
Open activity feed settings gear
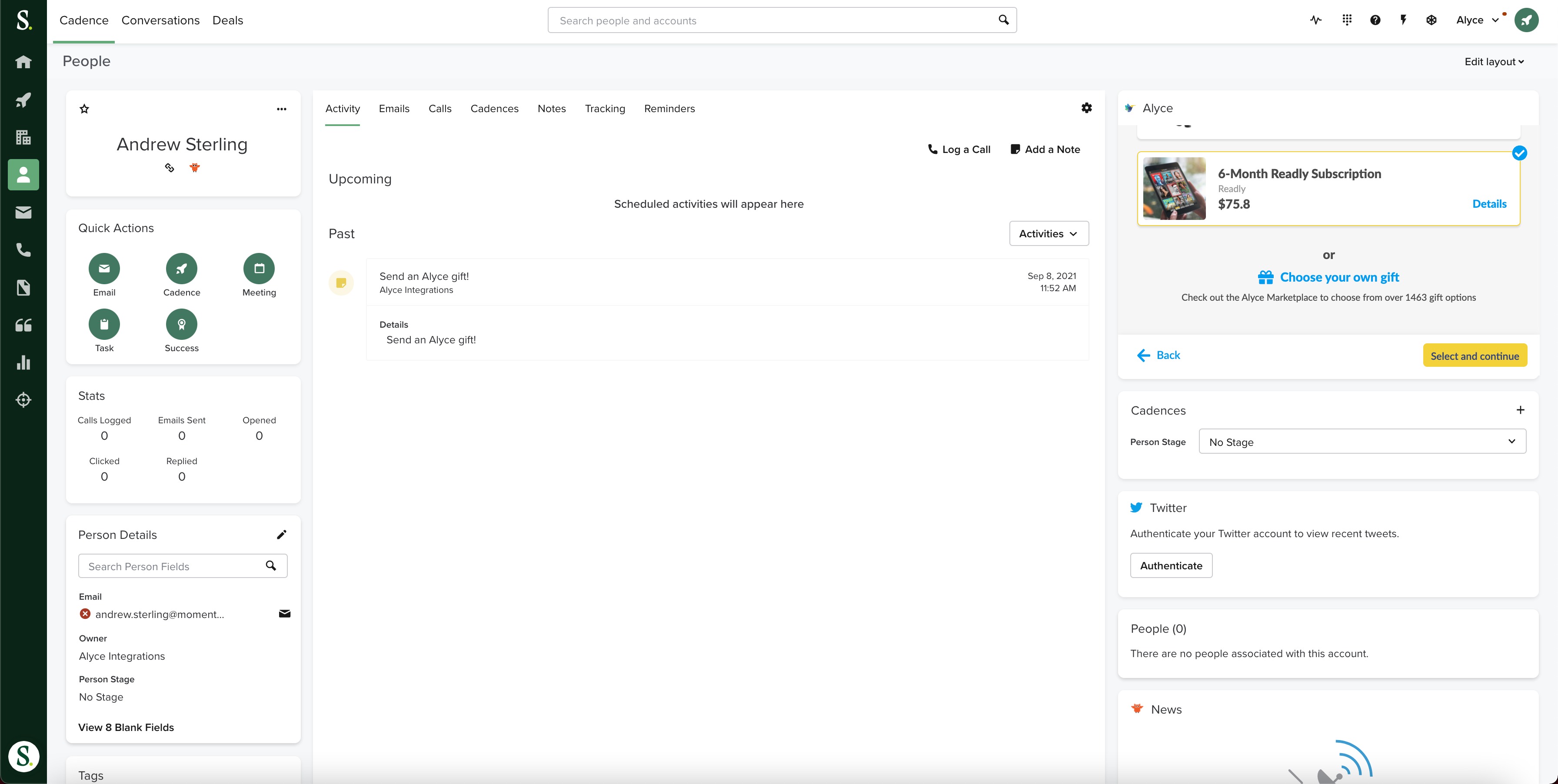point(1086,108)
